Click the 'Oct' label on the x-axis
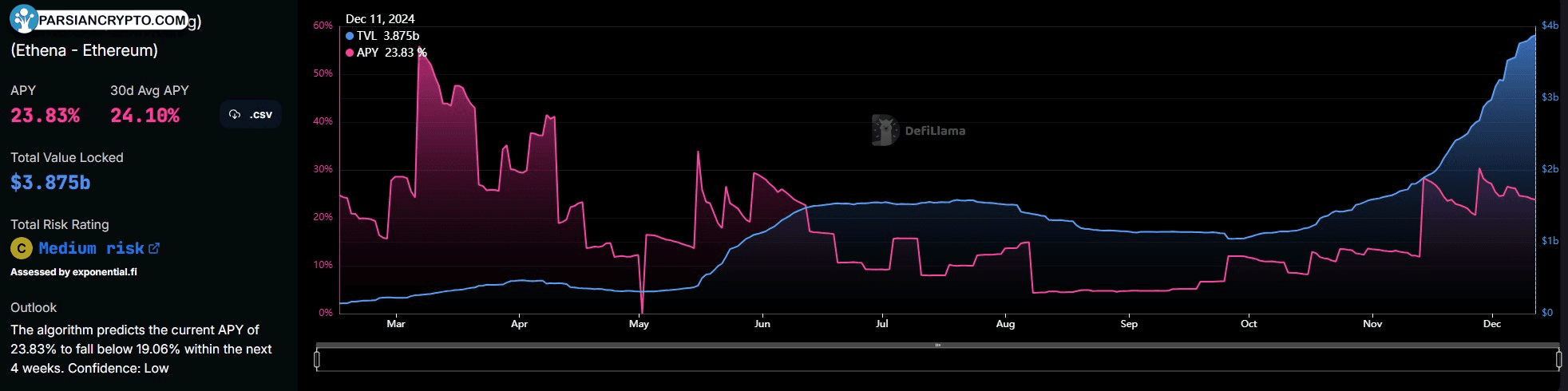 1249,324
